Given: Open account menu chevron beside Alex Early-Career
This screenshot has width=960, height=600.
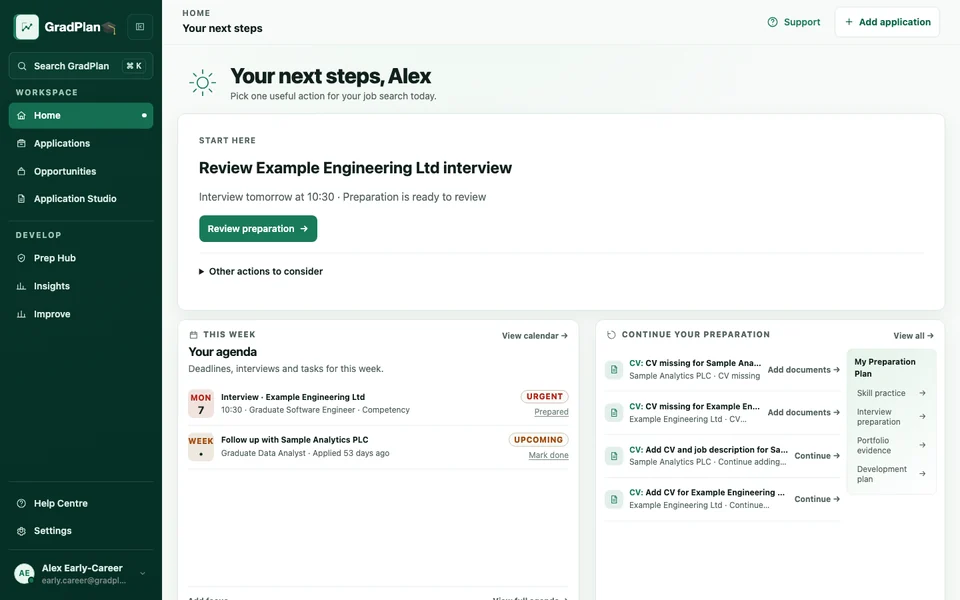Looking at the screenshot, I should click(143, 574).
